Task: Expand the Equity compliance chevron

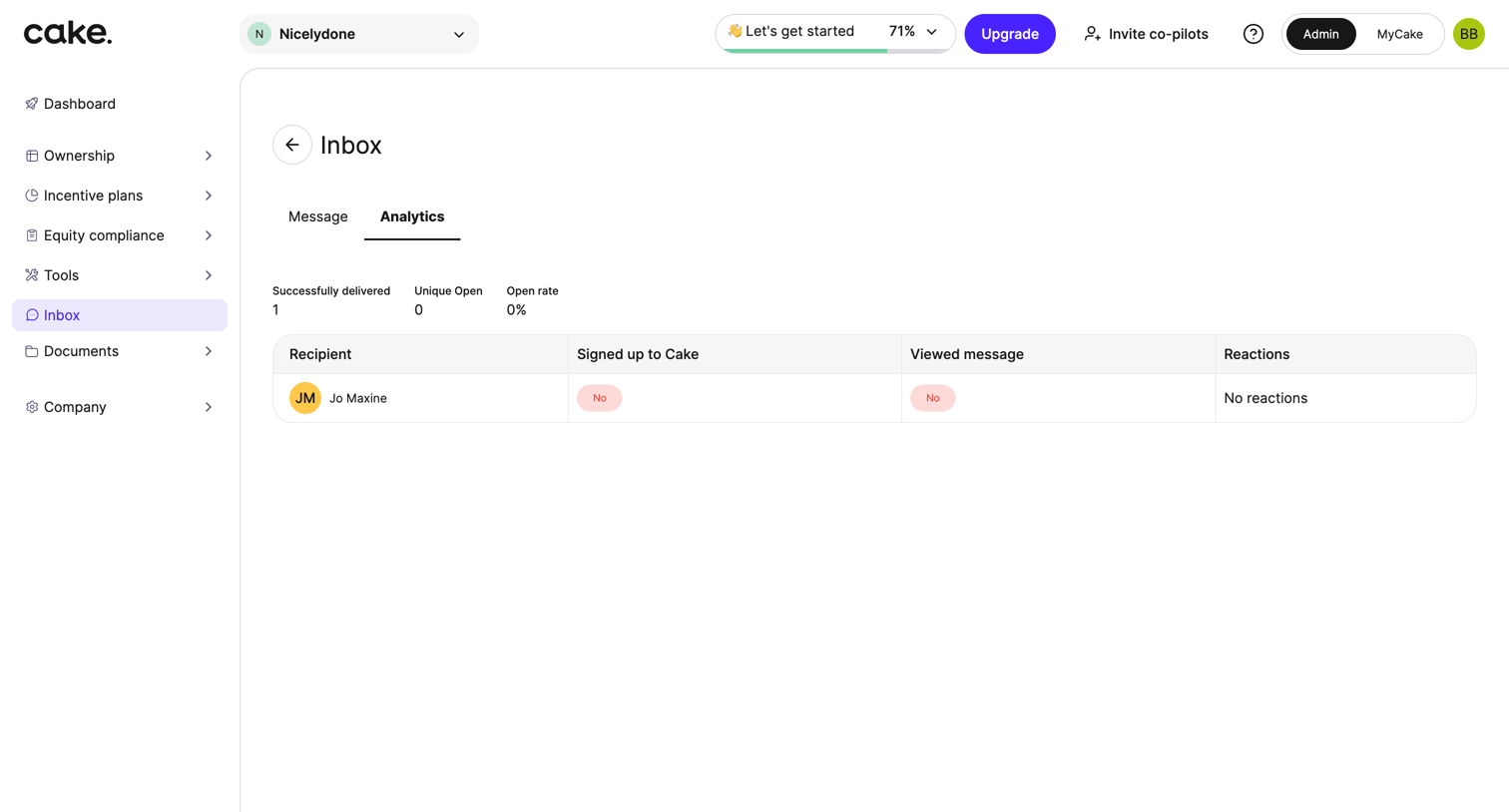Action: coord(209,235)
